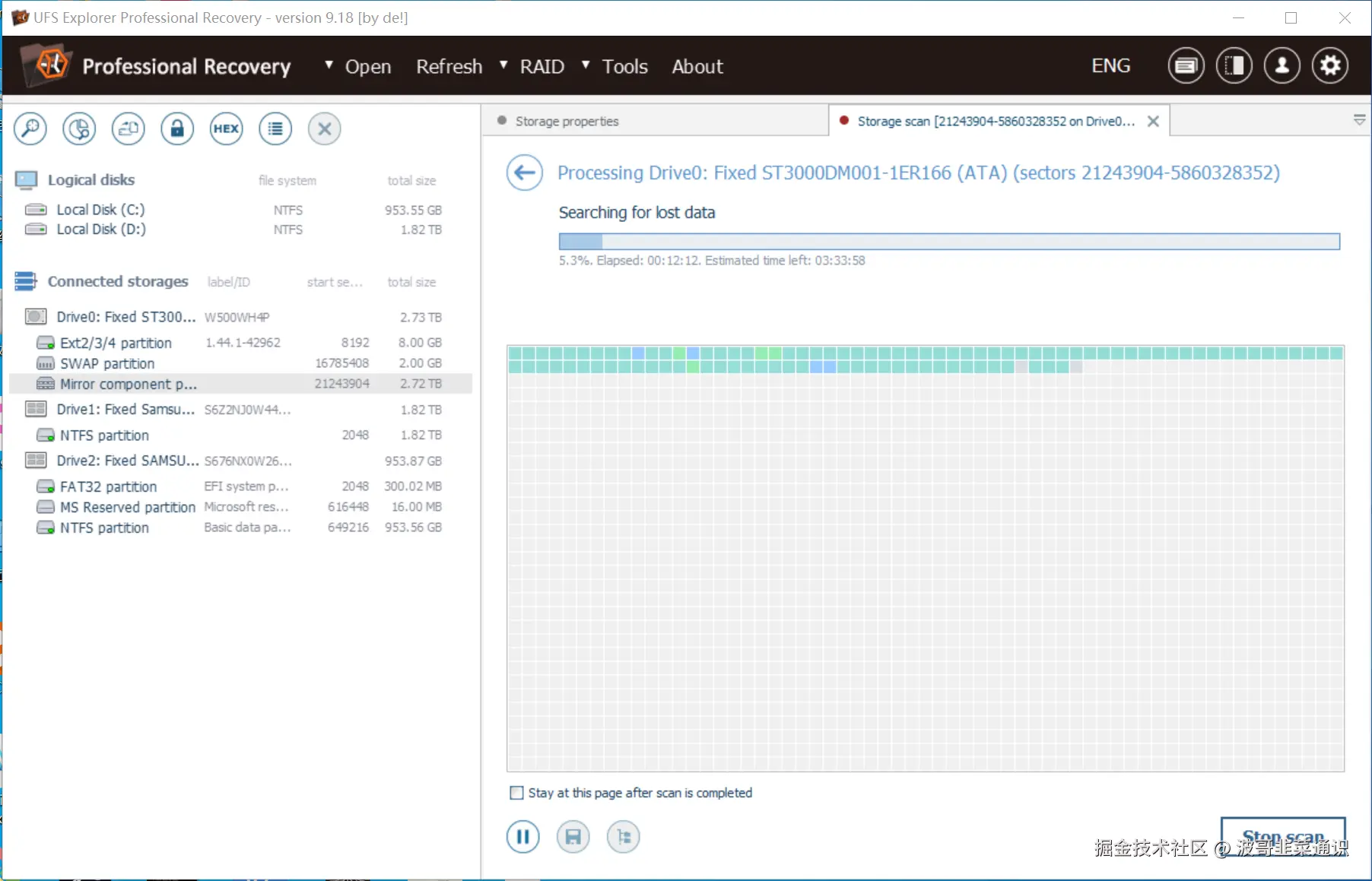Click the Drive0 hard disk icon
This screenshot has width=1372, height=881.
36,316
